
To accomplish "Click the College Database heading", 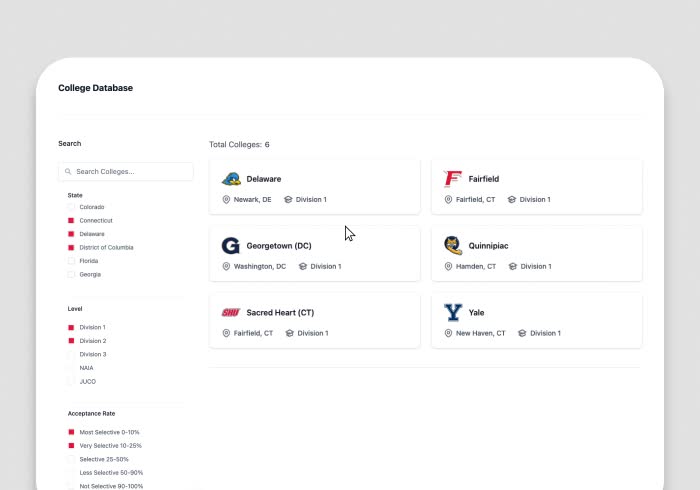I will click(96, 88).
